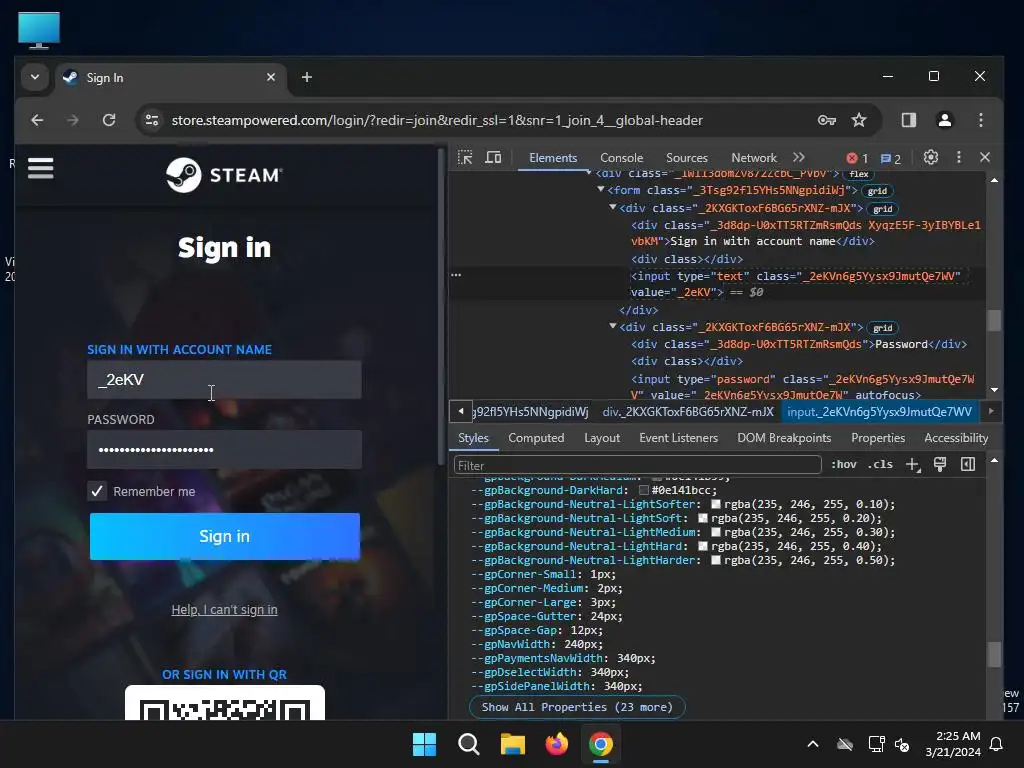Collapse the form element node
The width and height of the screenshot is (1024, 768).
[601, 190]
